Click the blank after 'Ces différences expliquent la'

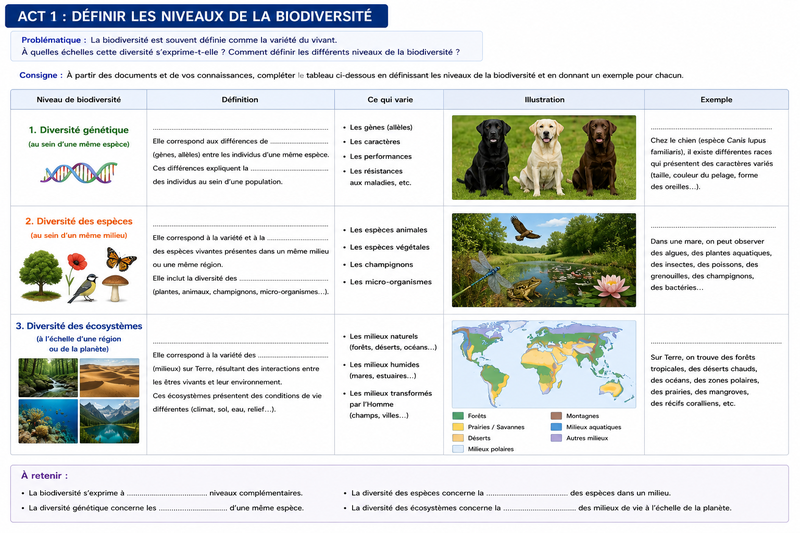[289, 169]
